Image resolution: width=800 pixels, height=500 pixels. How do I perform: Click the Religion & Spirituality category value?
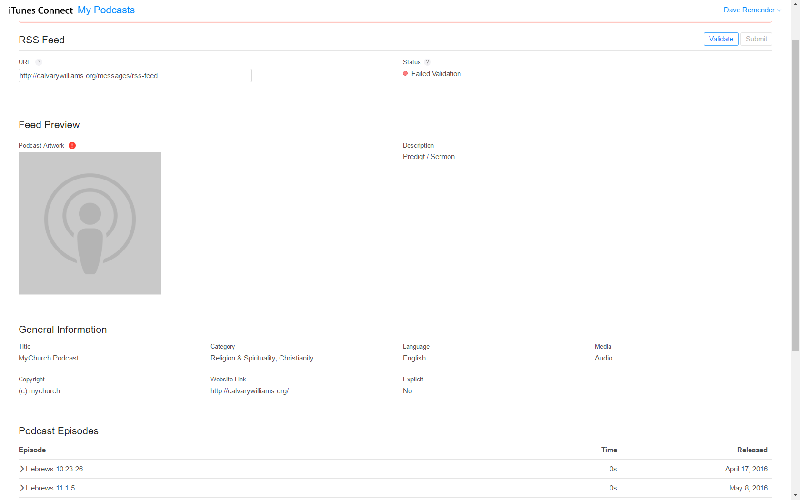coord(262,358)
